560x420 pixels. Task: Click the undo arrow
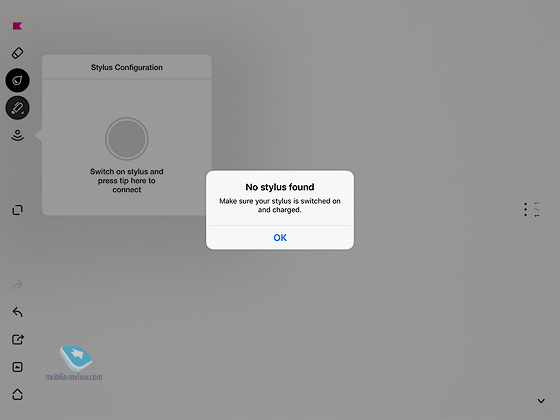18,312
